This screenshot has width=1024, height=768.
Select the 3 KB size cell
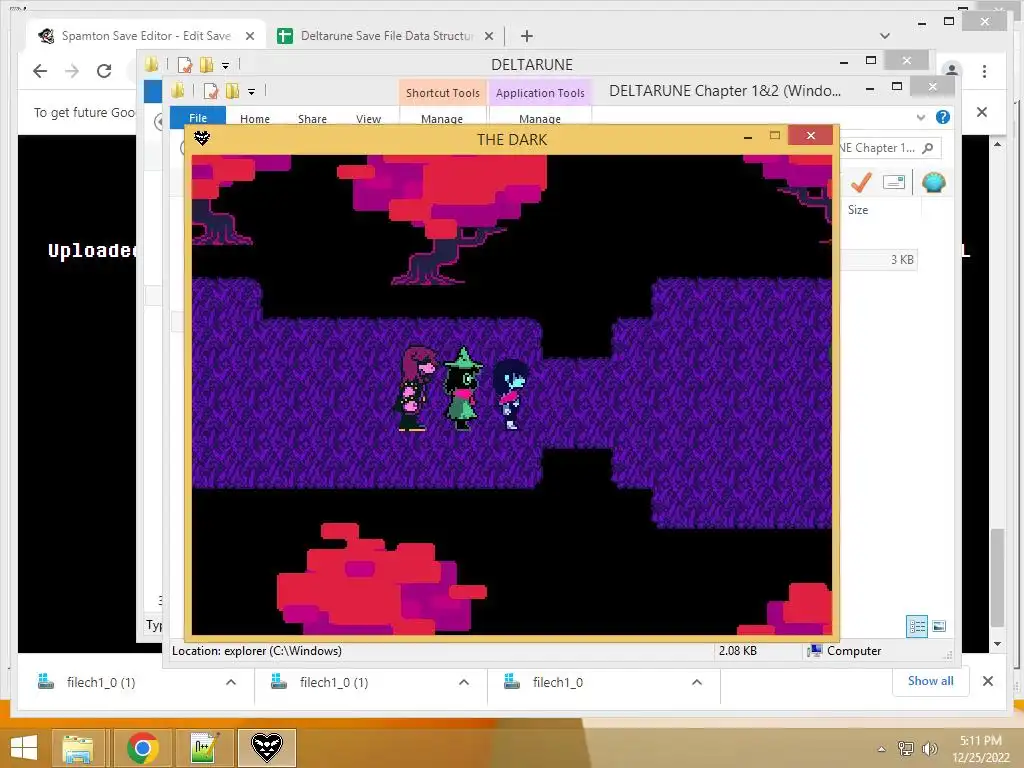pyautogui.click(x=902, y=260)
